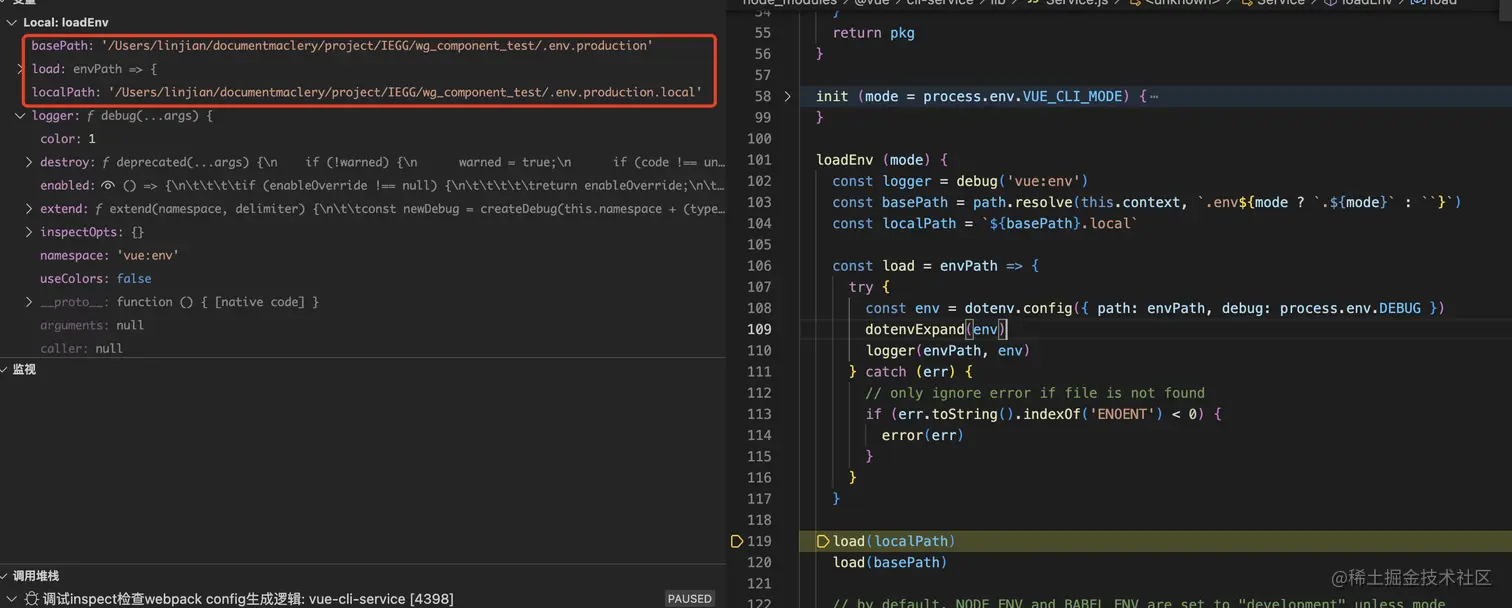Collapse the logger variable node
Viewport: 1512px width, 608px height.
pyautogui.click(x=21, y=116)
